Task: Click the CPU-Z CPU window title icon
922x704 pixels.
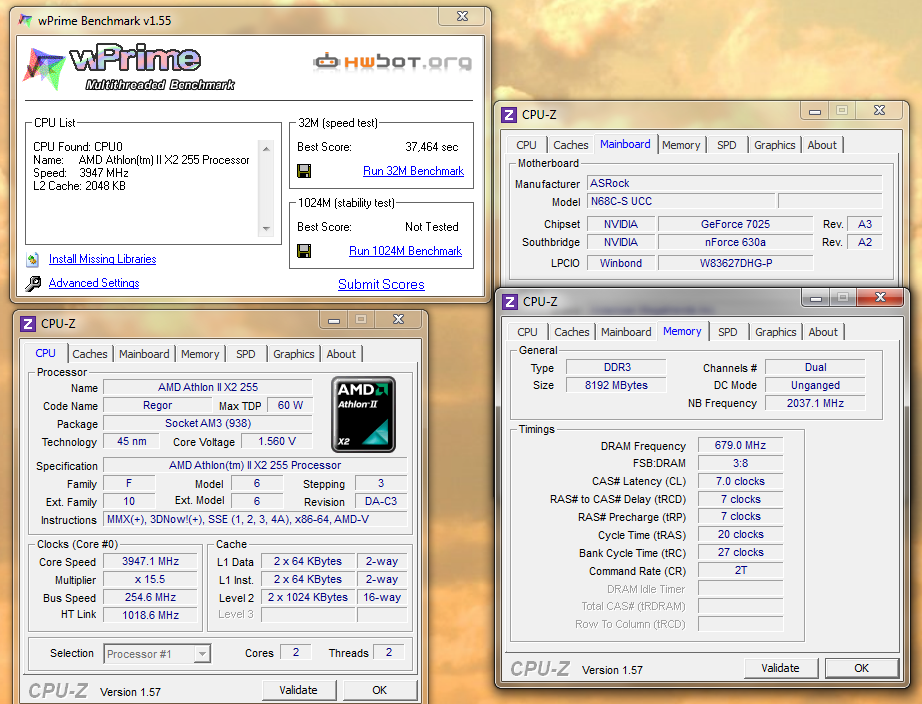Action: pyautogui.click(x=28, y=323)
